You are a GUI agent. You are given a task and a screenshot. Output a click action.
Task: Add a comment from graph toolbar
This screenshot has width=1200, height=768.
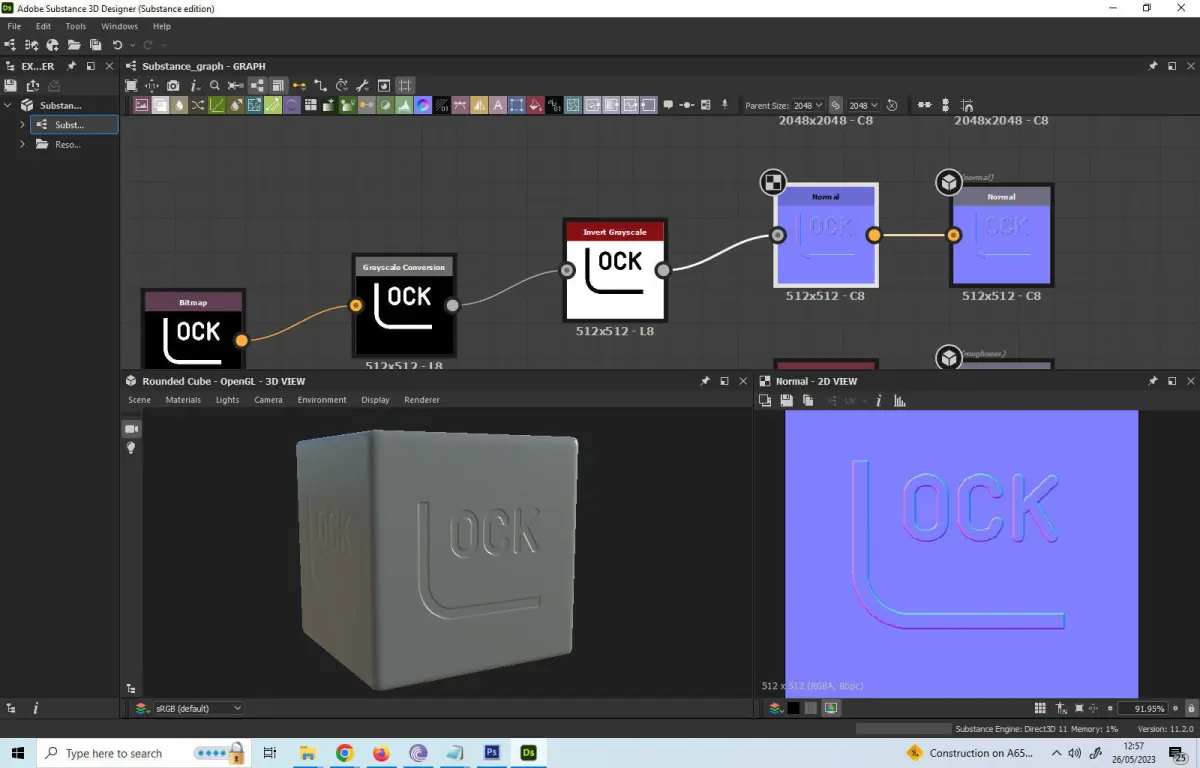tap(667, 105)
